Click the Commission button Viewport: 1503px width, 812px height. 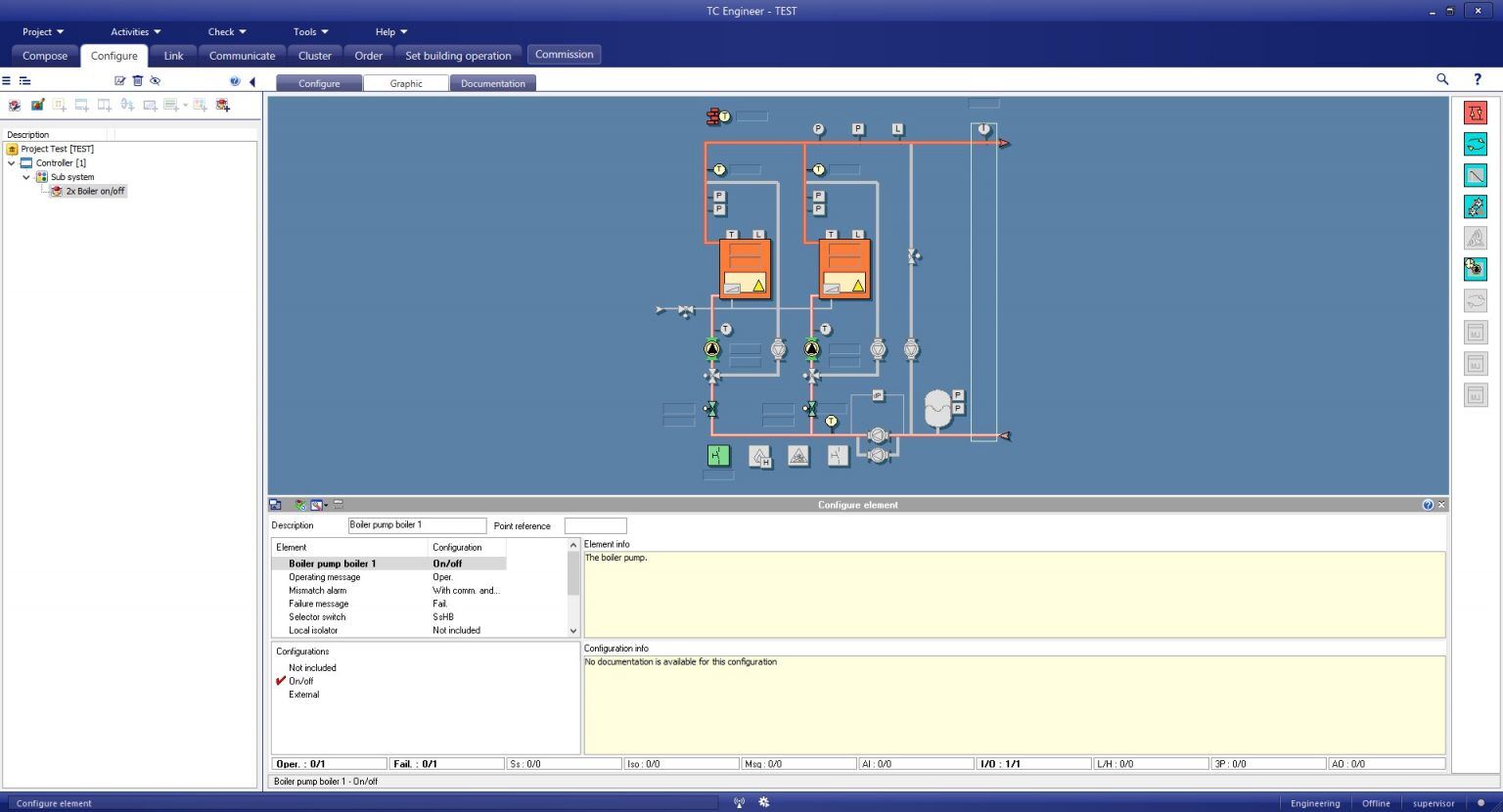564,54
